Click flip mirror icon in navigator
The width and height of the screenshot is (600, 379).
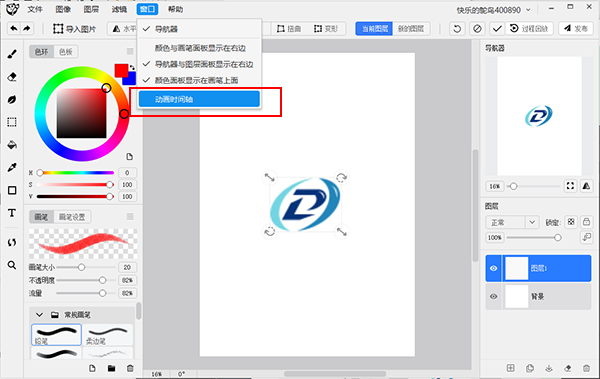(x=586, y=186)
